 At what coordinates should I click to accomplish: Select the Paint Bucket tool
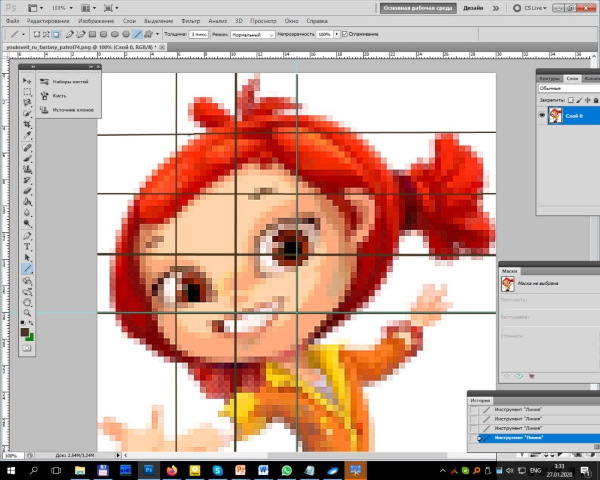point(27,201)
